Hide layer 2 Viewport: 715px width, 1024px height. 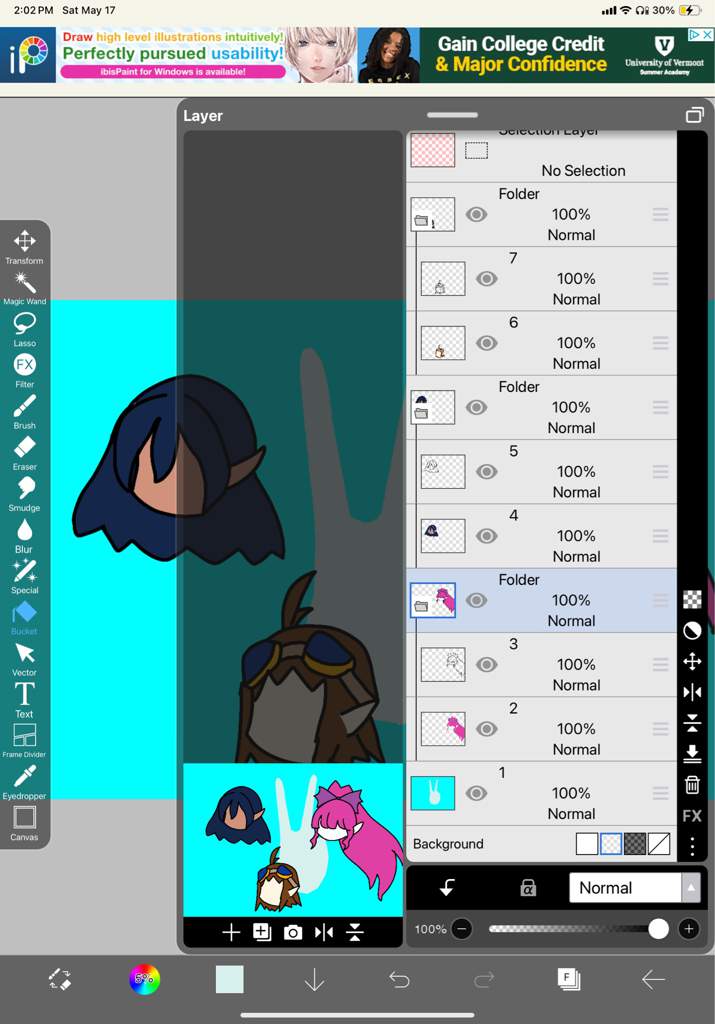coord(486,729)
